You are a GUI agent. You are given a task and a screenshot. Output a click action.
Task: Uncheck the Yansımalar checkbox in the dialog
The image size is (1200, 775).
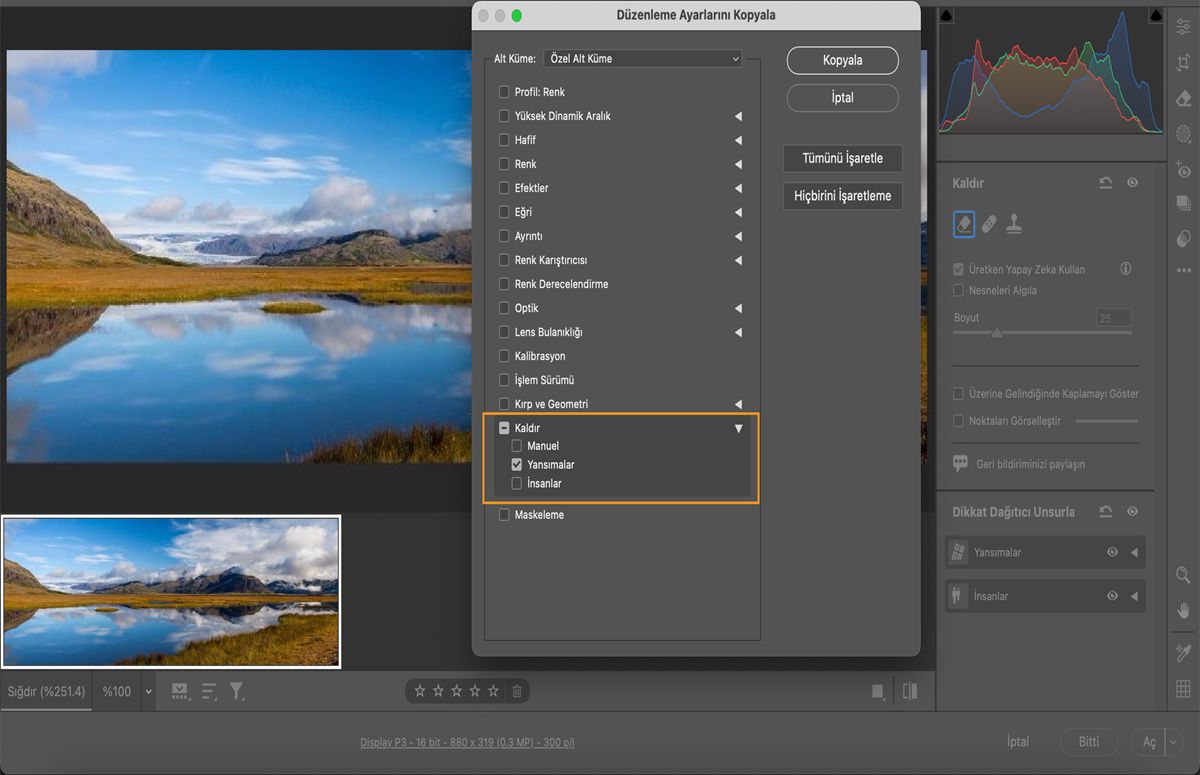tap(517, 465)
